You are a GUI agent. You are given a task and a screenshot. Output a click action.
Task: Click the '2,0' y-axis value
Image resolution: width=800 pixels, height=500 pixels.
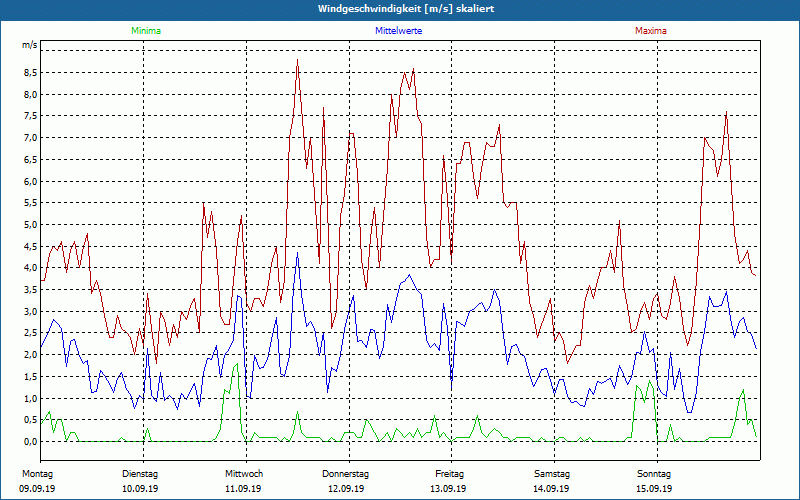pyautogui.click(x=30, y=355)
